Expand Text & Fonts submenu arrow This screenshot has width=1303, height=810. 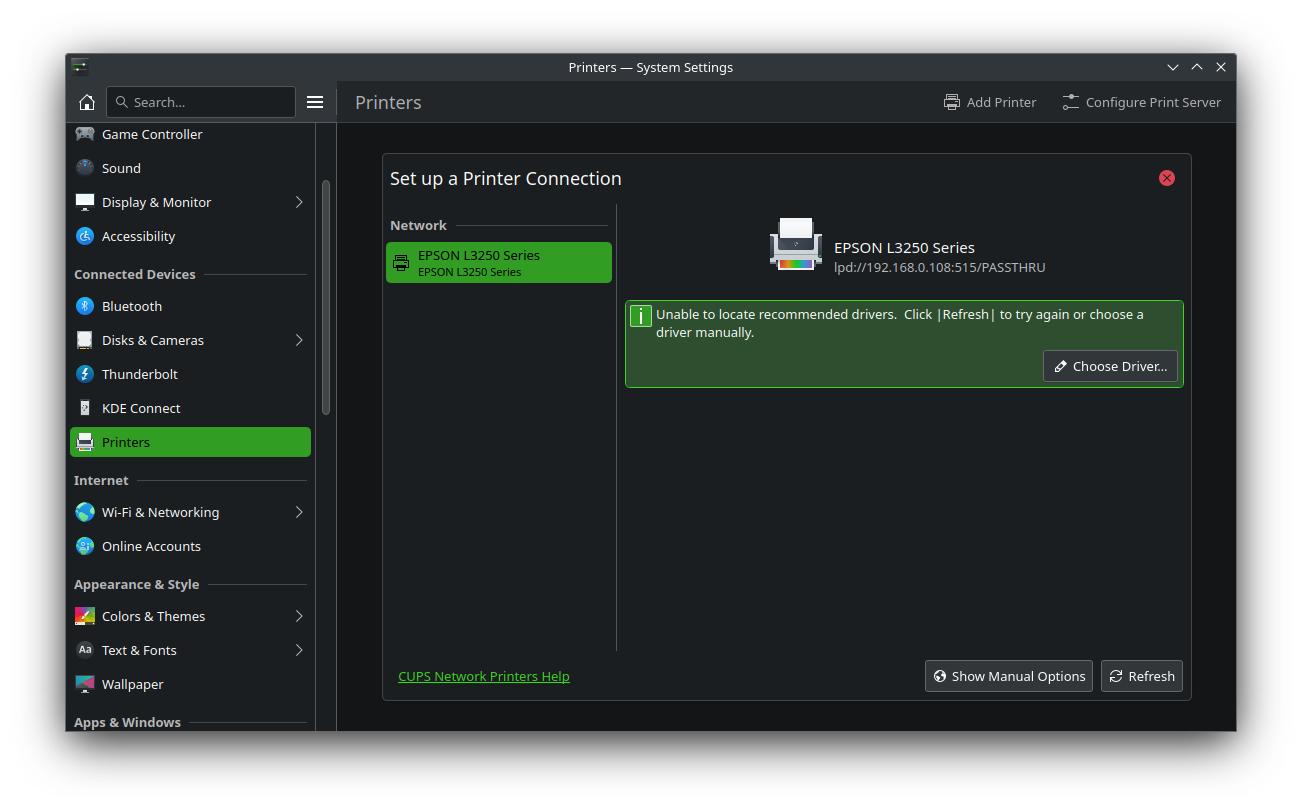click(299, 650)
